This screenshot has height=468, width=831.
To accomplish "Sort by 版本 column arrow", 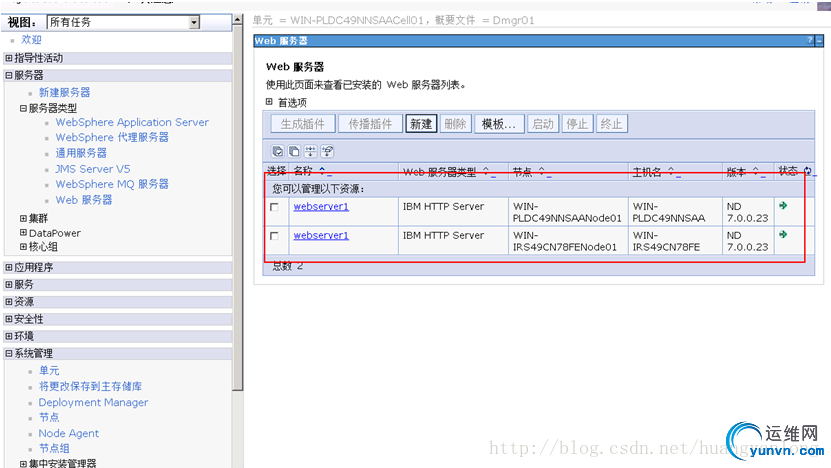I will coord(756,171).
